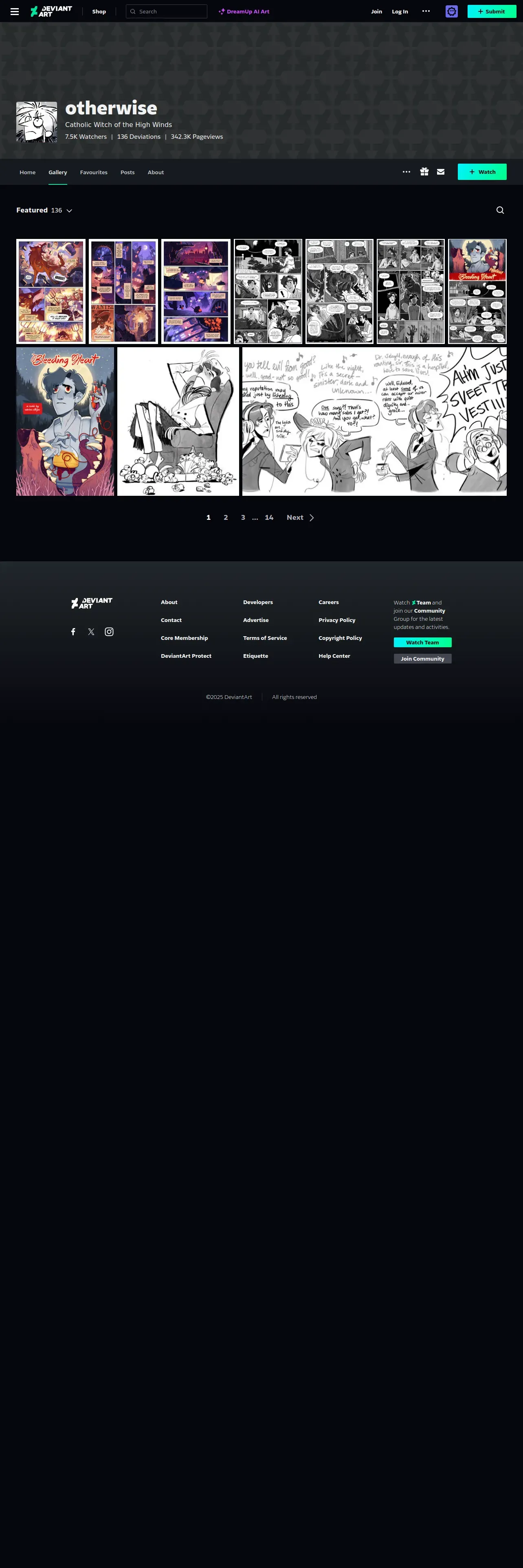Open the Copyright Policy link
Viewport: 523px width, 1568px height.
tap(341, 638)
